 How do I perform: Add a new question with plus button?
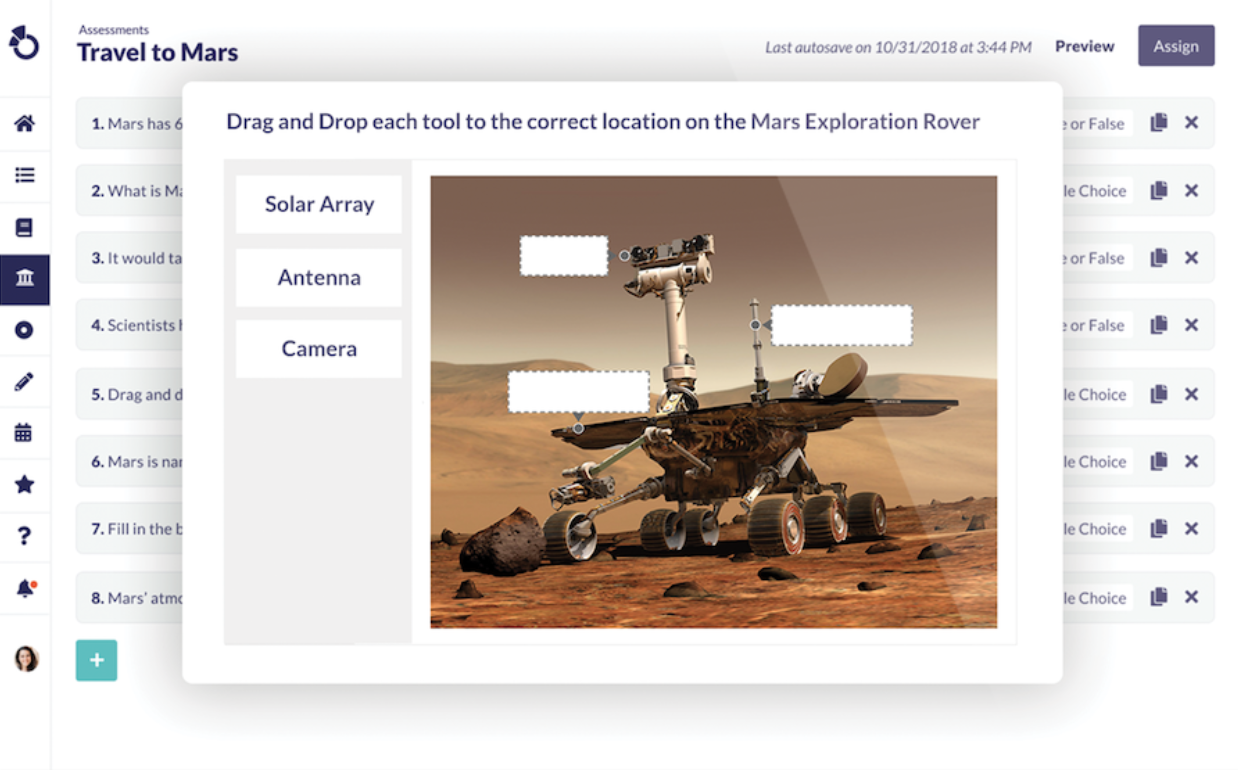pos(96,660)
